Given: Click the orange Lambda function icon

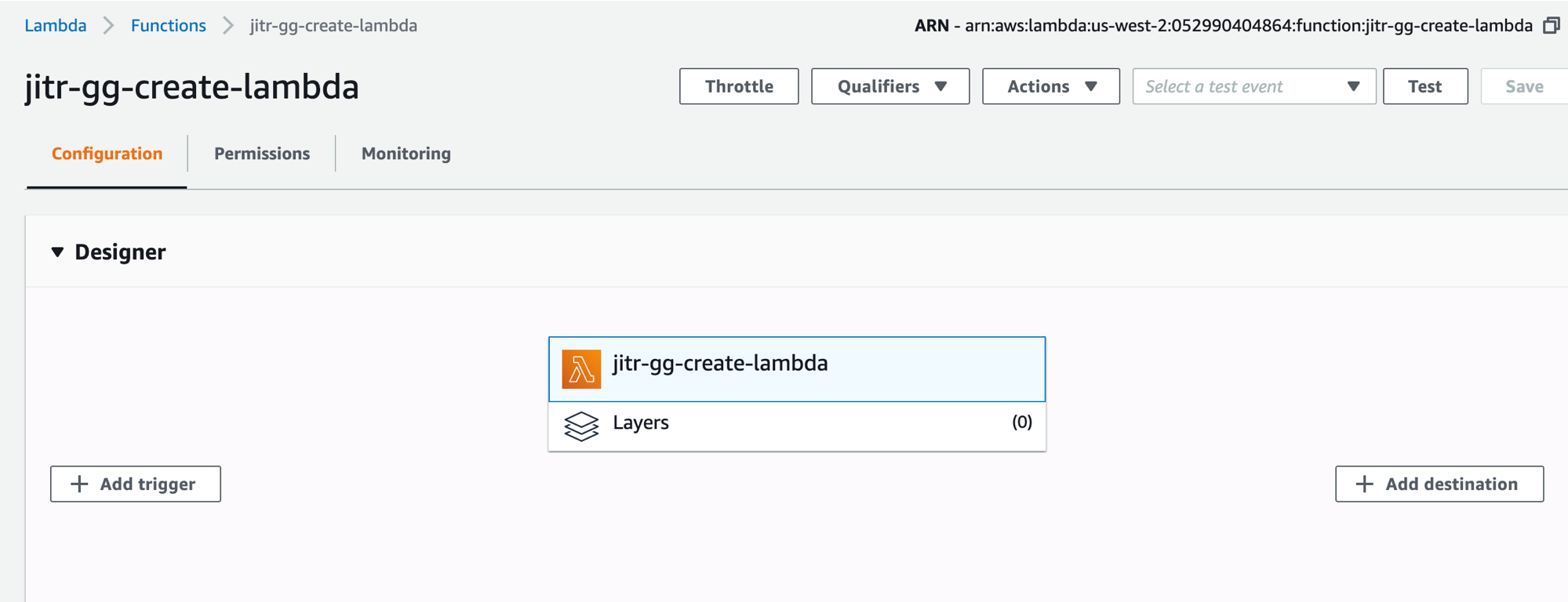Looking at the screenshot, I should [x=581, y=369].
